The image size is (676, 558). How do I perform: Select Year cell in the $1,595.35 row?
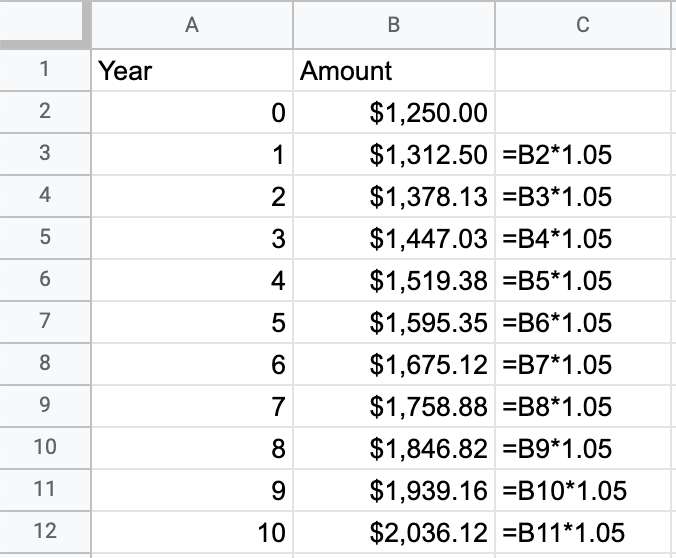[x=192, y=322]
